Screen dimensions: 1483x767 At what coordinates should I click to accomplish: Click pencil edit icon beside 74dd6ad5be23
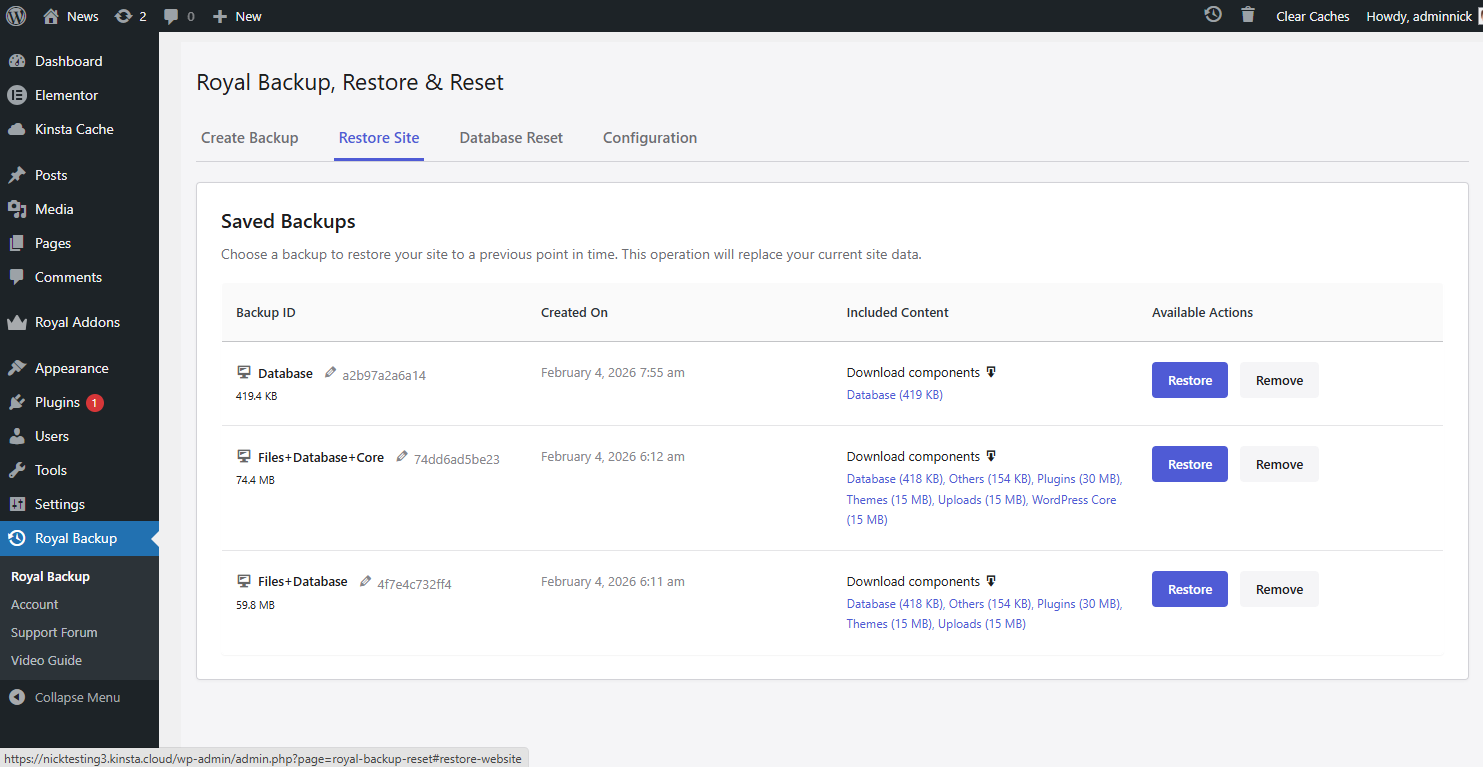click(402, 457)
